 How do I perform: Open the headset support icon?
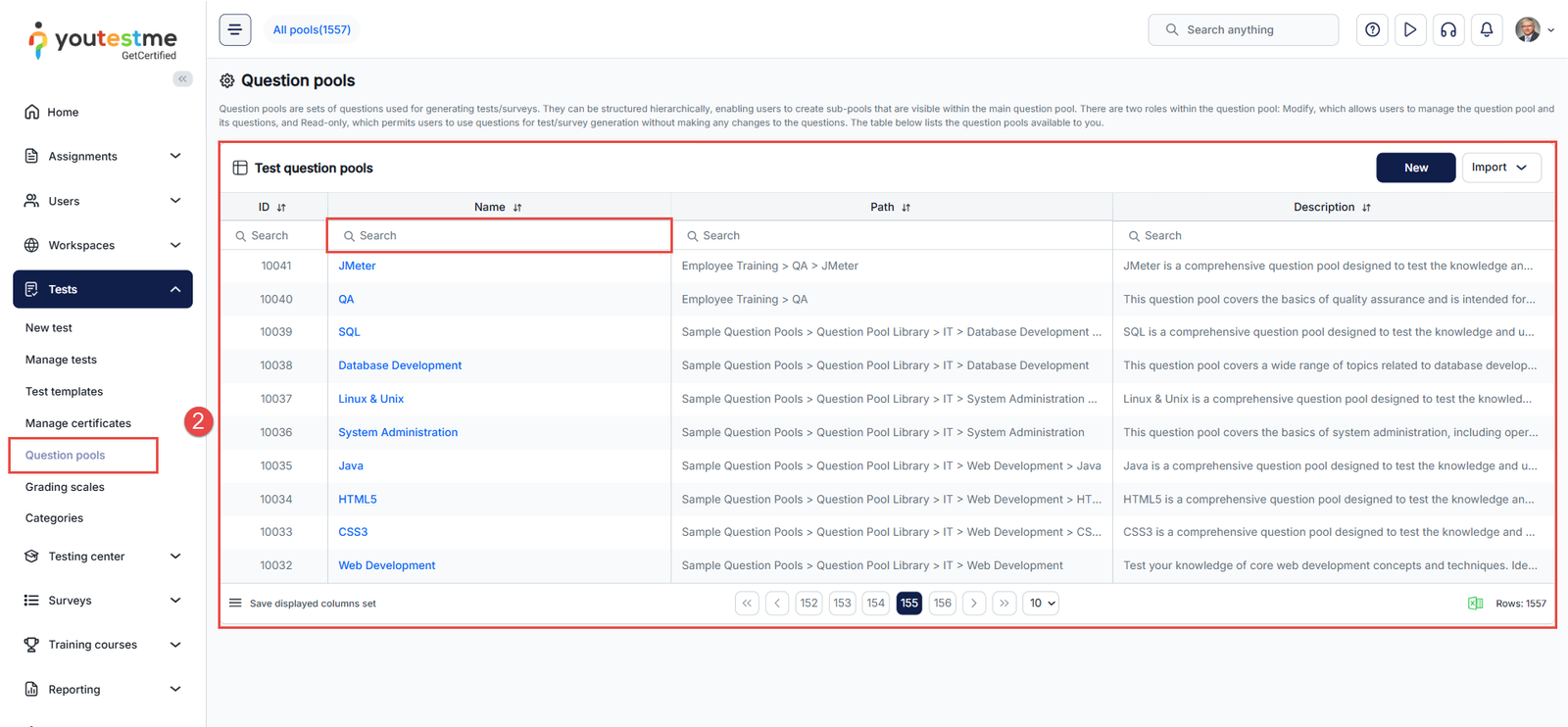click(1448, 29)
